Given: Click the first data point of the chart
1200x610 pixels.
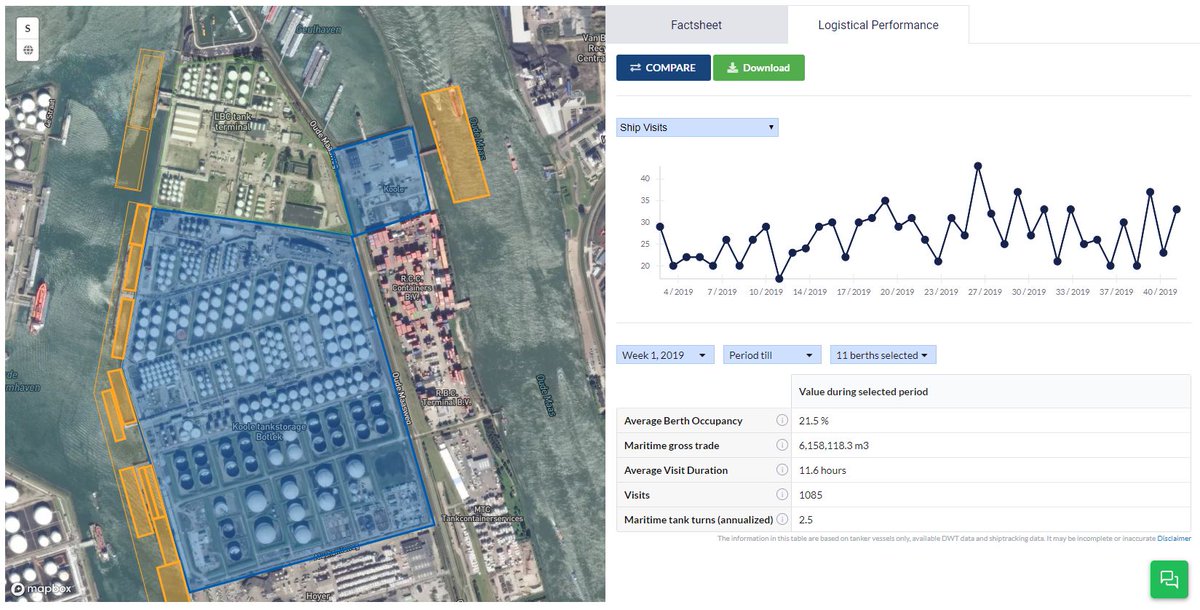Looking at the screenshot, I should (660, 227).
